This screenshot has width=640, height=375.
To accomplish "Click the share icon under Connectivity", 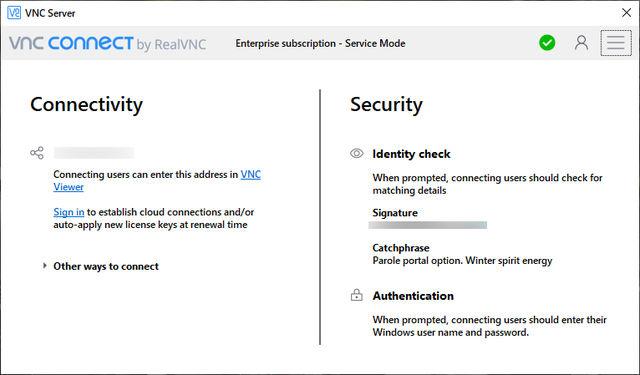I will click(37, 153).
